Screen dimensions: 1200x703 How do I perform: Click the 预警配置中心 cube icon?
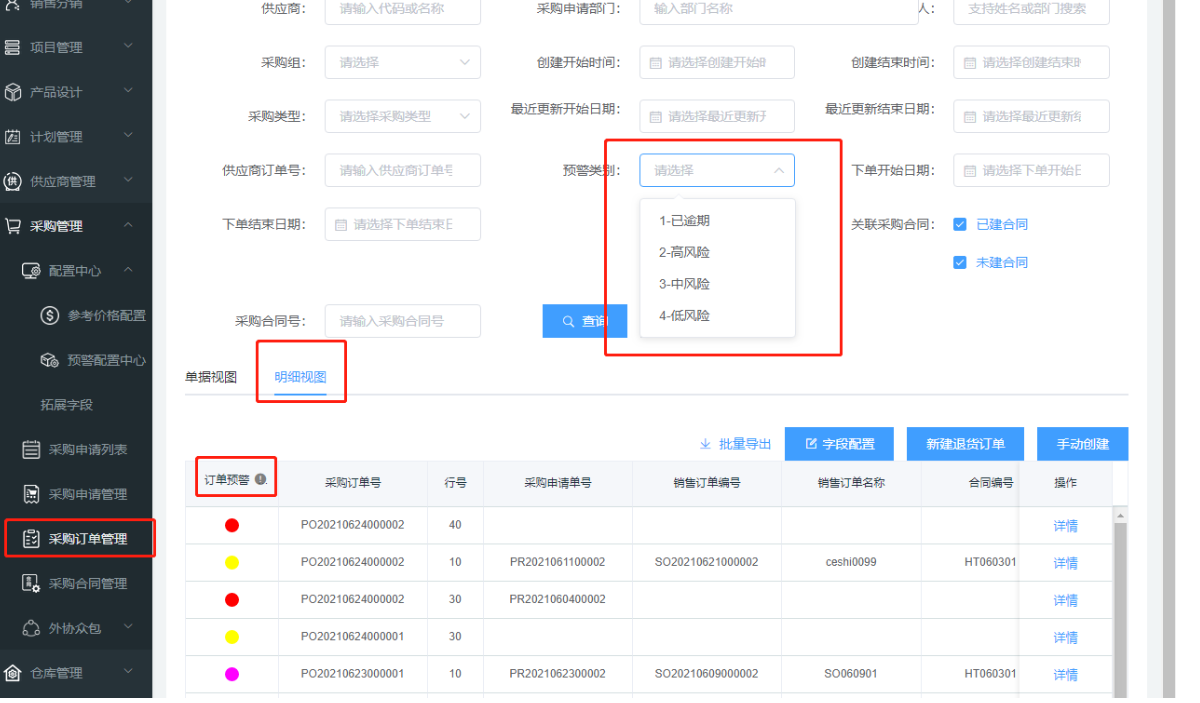click(50, 360)
